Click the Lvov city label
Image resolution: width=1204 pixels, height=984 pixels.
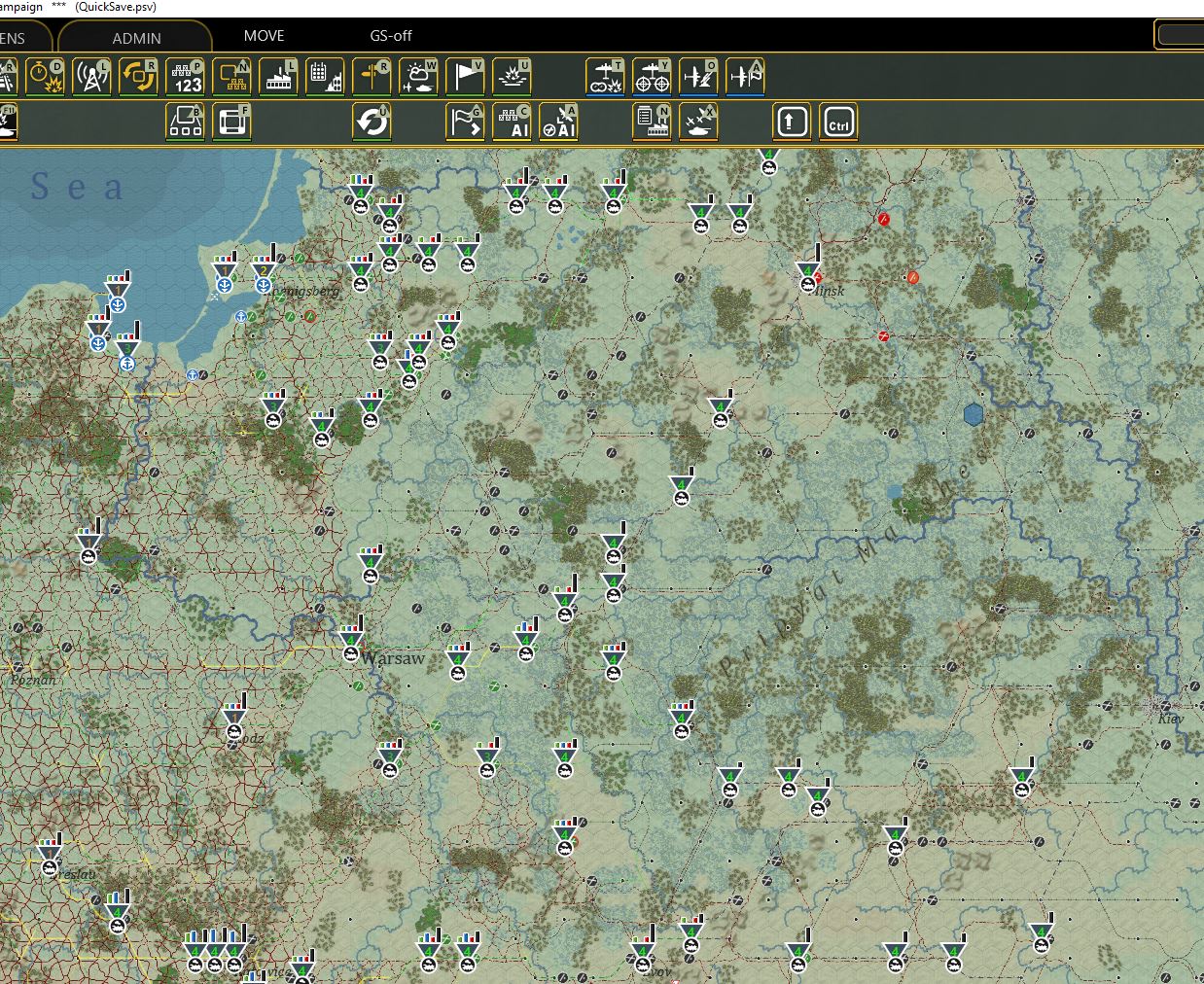656,971
